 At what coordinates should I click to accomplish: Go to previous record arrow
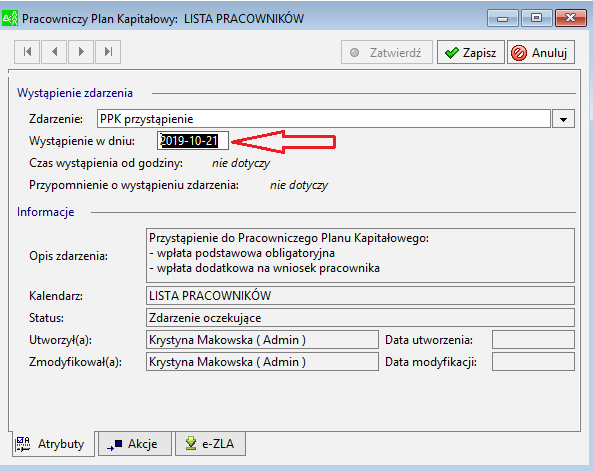pyautogui.click(x=54, y=52)
